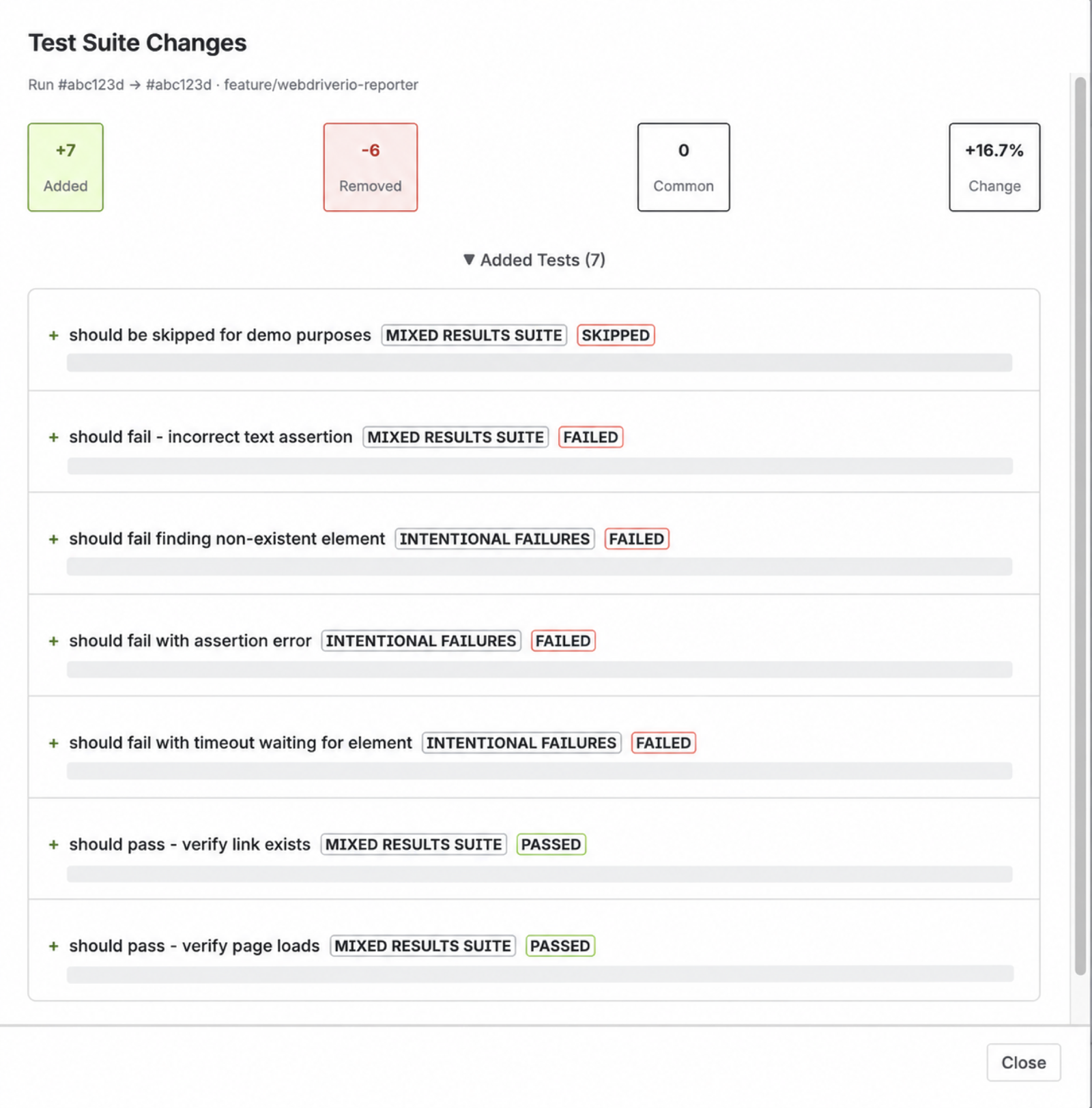Click FAILED badge on incorrect text assertion row
Viewport: 1092px width, 1108px height.
coord(591,437)
